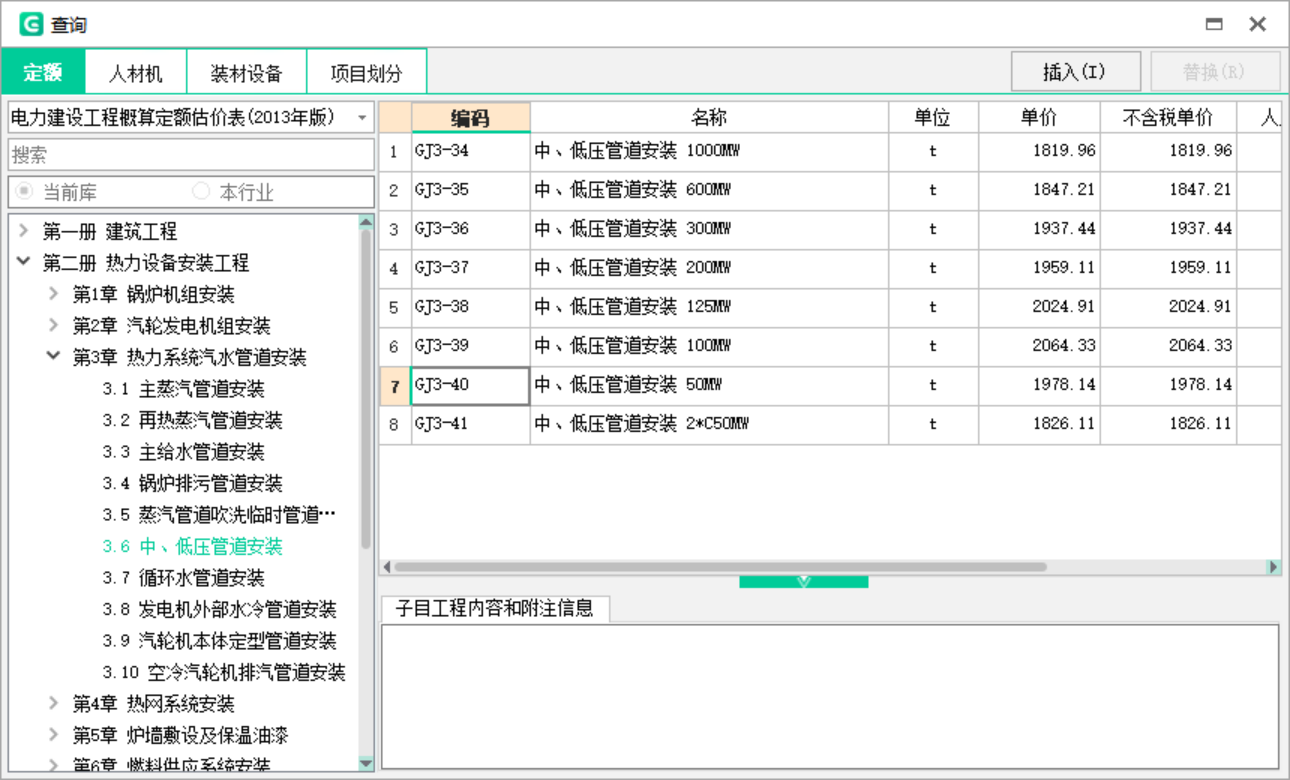Click 中、低压管道安装 2*C50MW name cell

click(709, 424)
